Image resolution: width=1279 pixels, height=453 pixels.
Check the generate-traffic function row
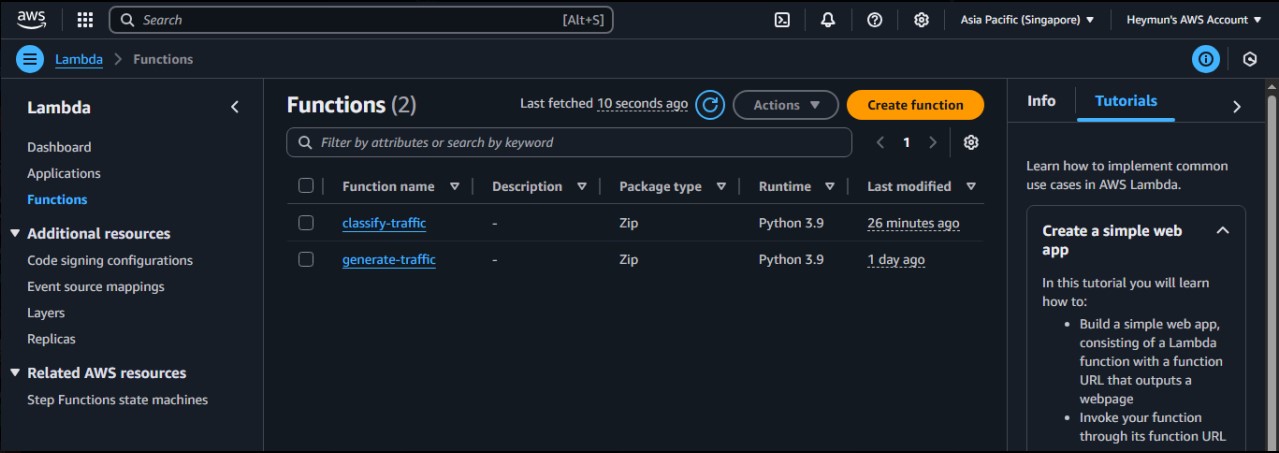[306, 260]
